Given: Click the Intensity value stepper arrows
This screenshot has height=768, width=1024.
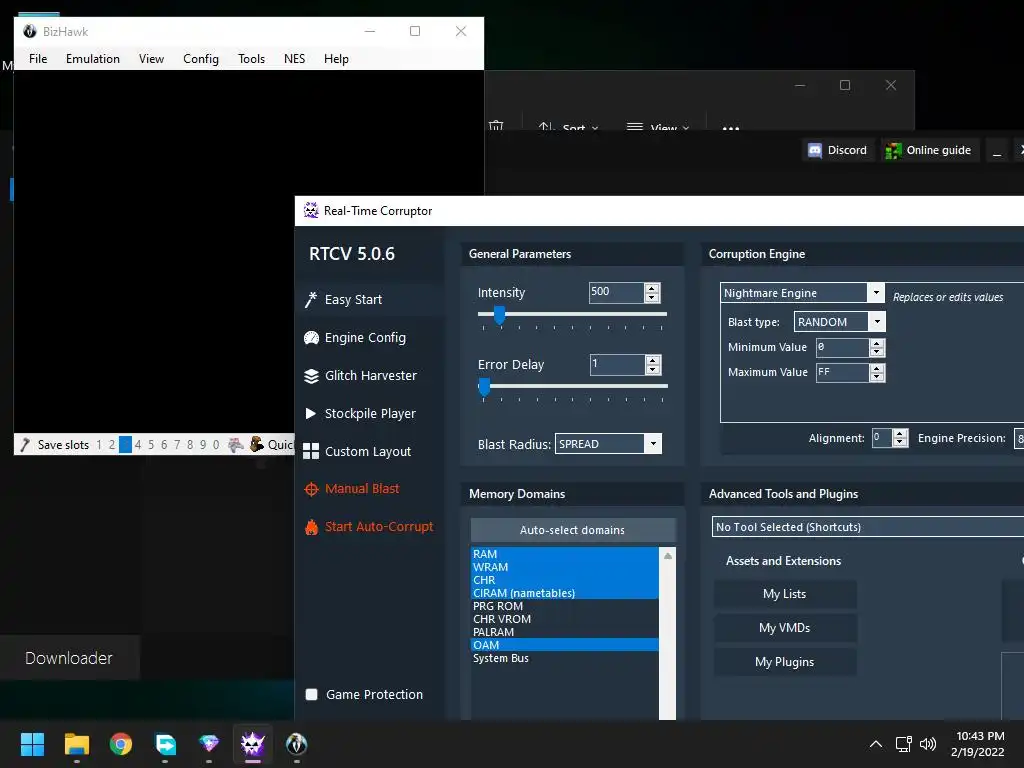Looking at the screenshot, I should pyautogui.click(x=652, y=293).
